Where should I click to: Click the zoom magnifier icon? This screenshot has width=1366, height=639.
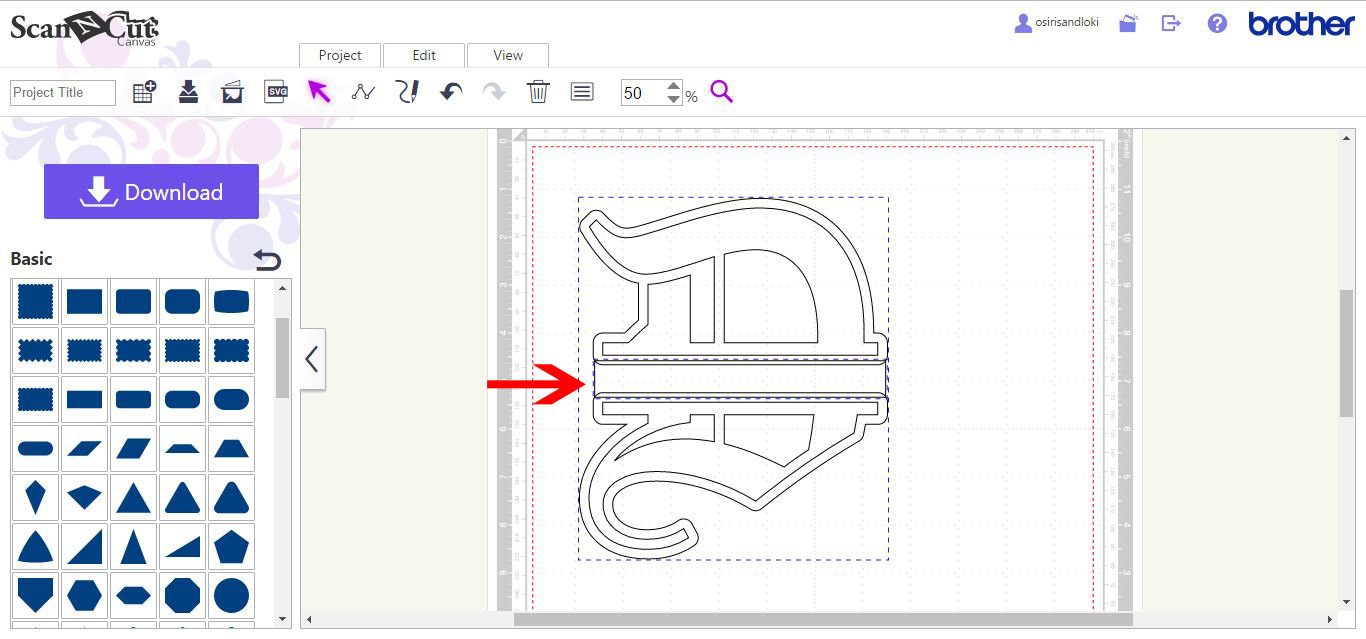coord(722,91)
